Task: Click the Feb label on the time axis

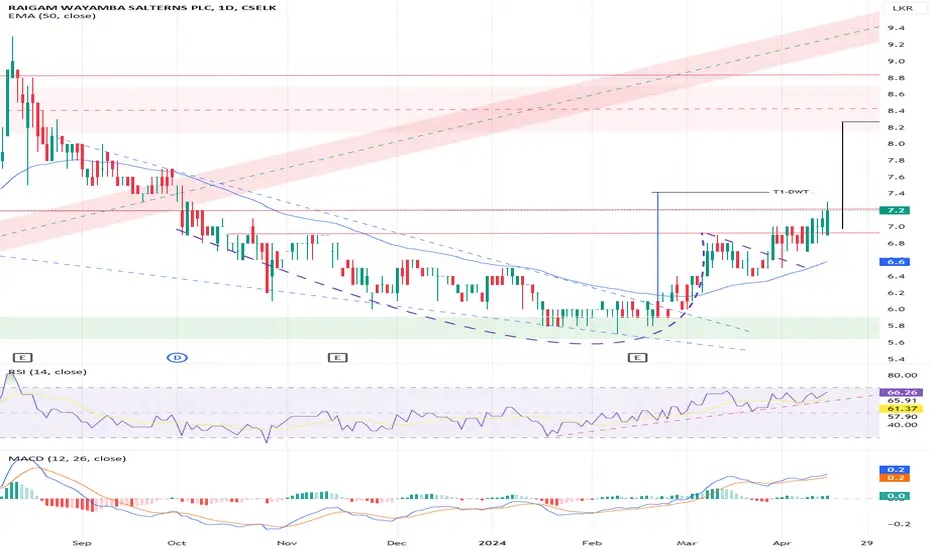Action: pos(591,543)
